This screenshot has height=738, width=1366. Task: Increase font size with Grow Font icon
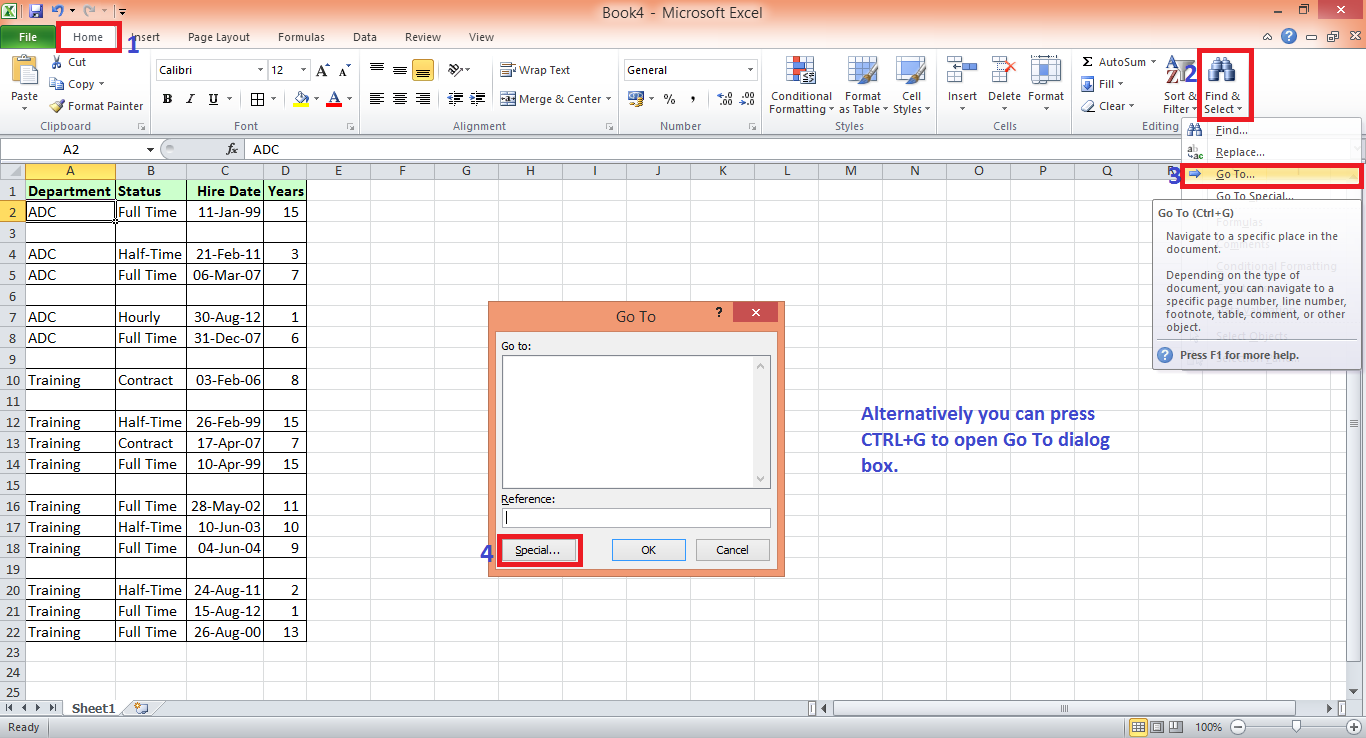tap(322, 70)
